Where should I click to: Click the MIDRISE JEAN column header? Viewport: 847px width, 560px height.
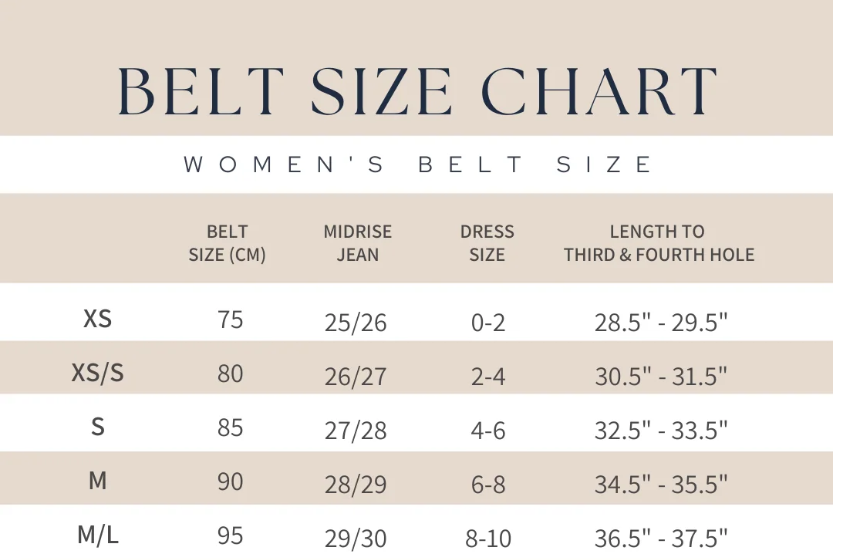coord(357,243)
